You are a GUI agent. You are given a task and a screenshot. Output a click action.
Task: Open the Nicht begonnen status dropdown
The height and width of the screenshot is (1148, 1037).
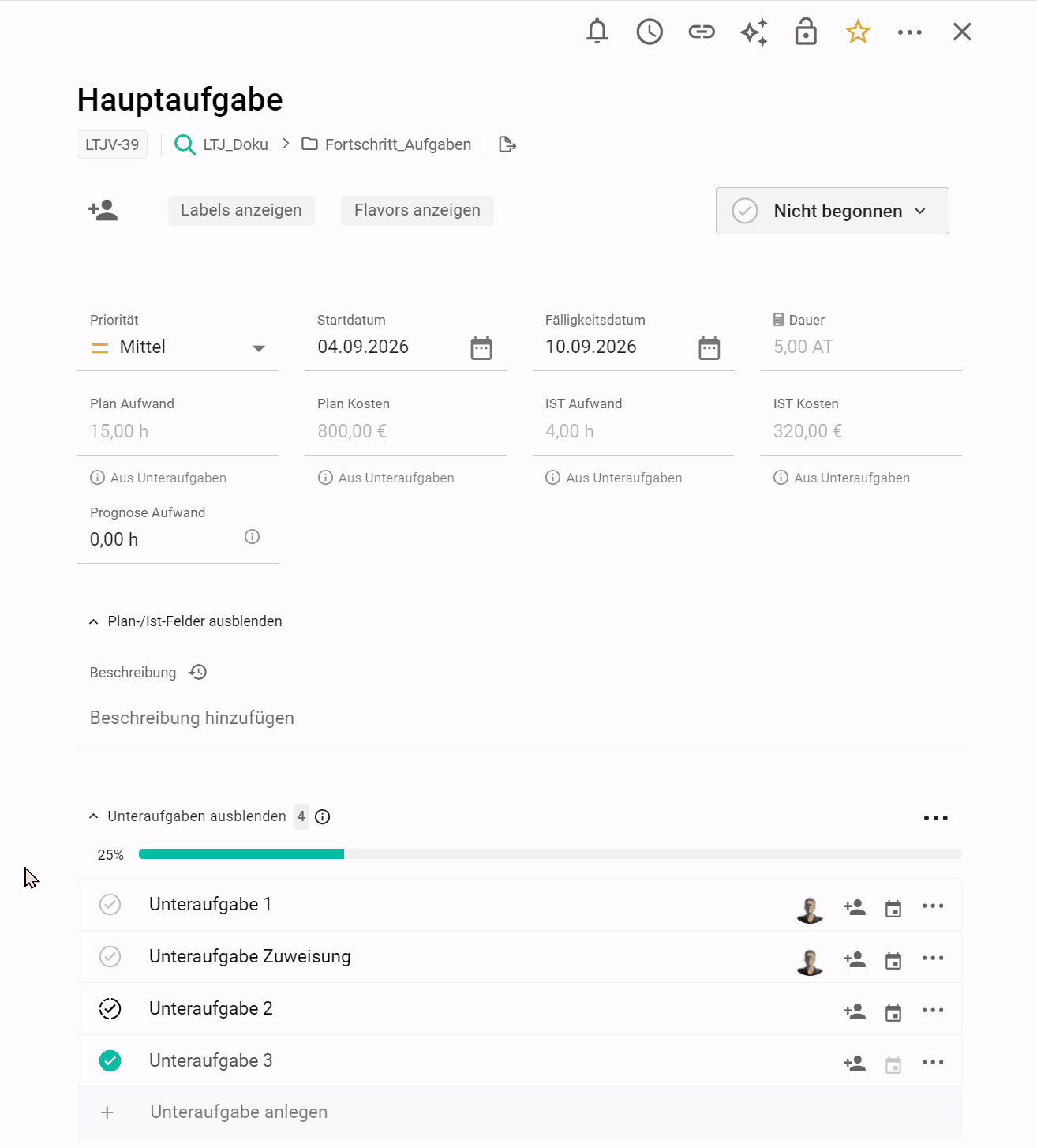(x=833, y=211)
